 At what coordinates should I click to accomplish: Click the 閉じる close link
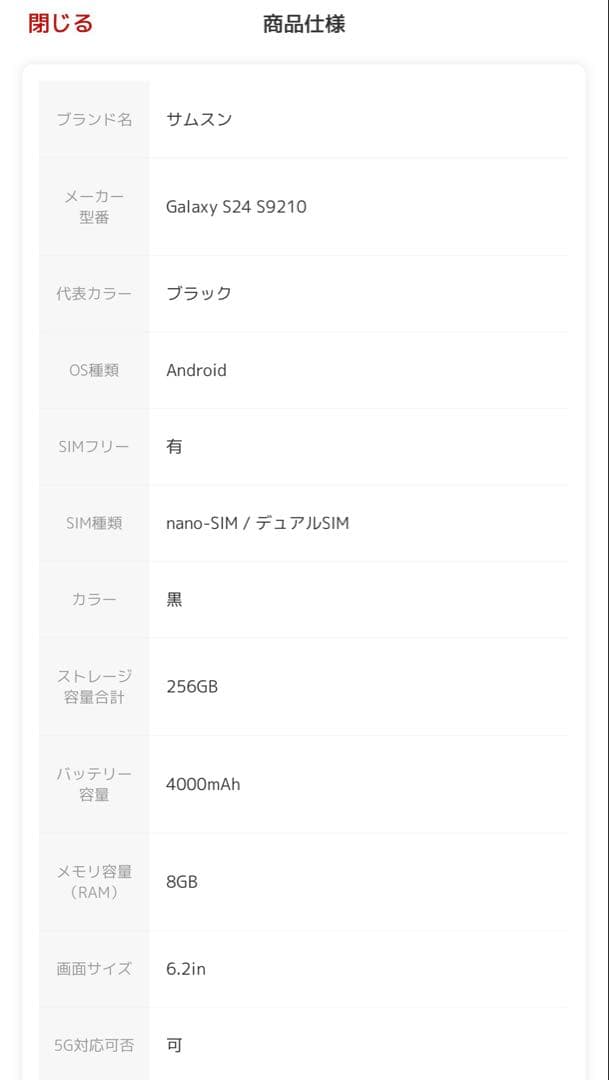[x=58, y=22]
